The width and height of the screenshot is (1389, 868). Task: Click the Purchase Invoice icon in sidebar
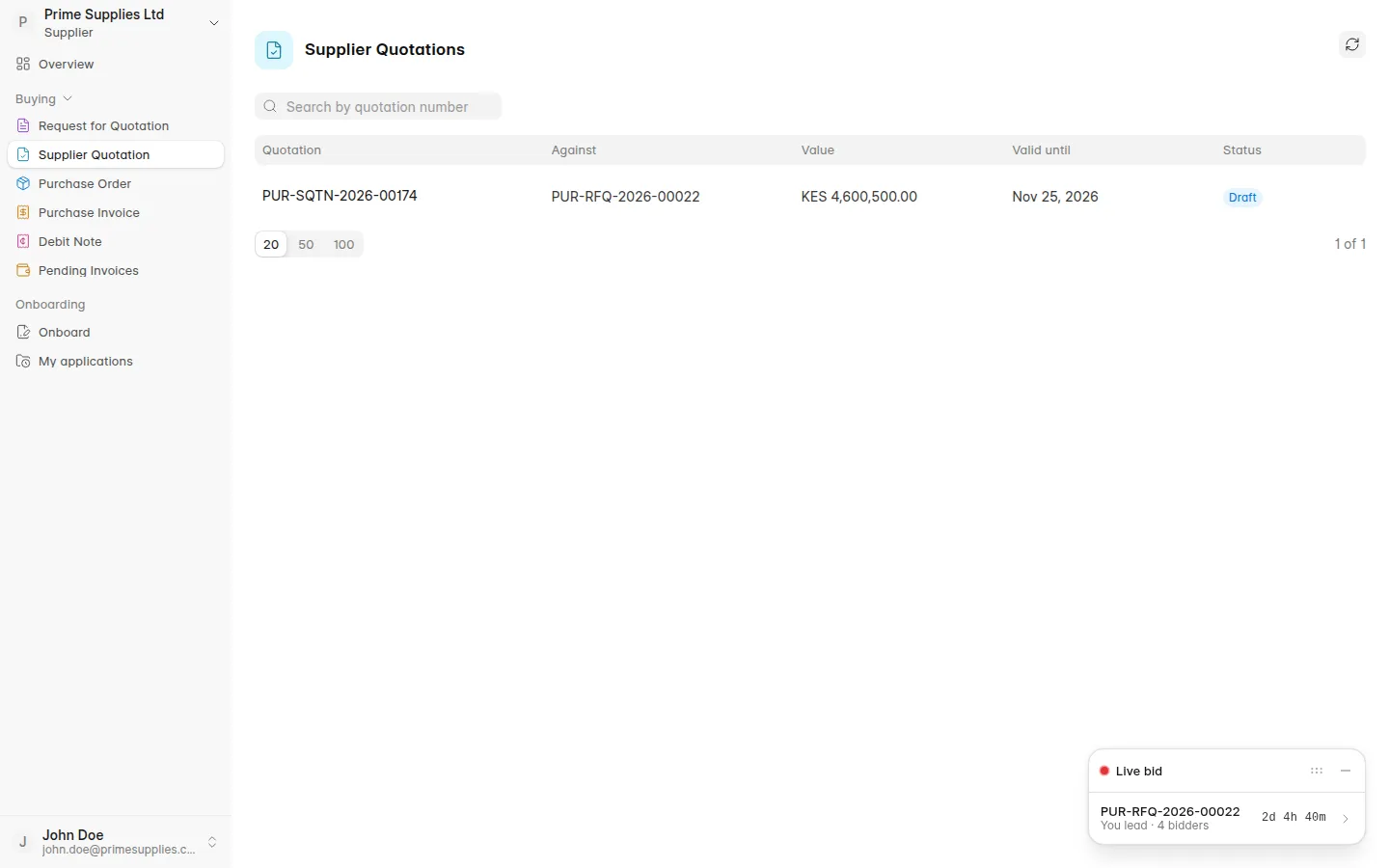pyautogui.click(x=23, y=213)
